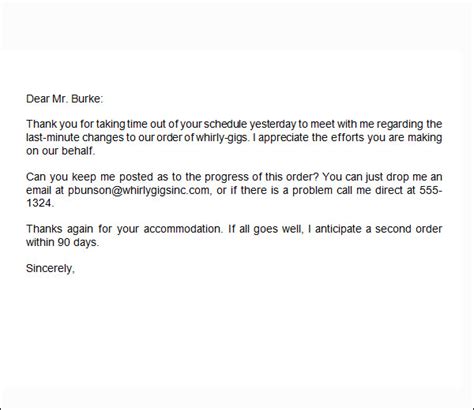Click the salutation 'Dear Mr. Burke:'
Viewport: 474px width, 410px height.
tap(65, 99)
